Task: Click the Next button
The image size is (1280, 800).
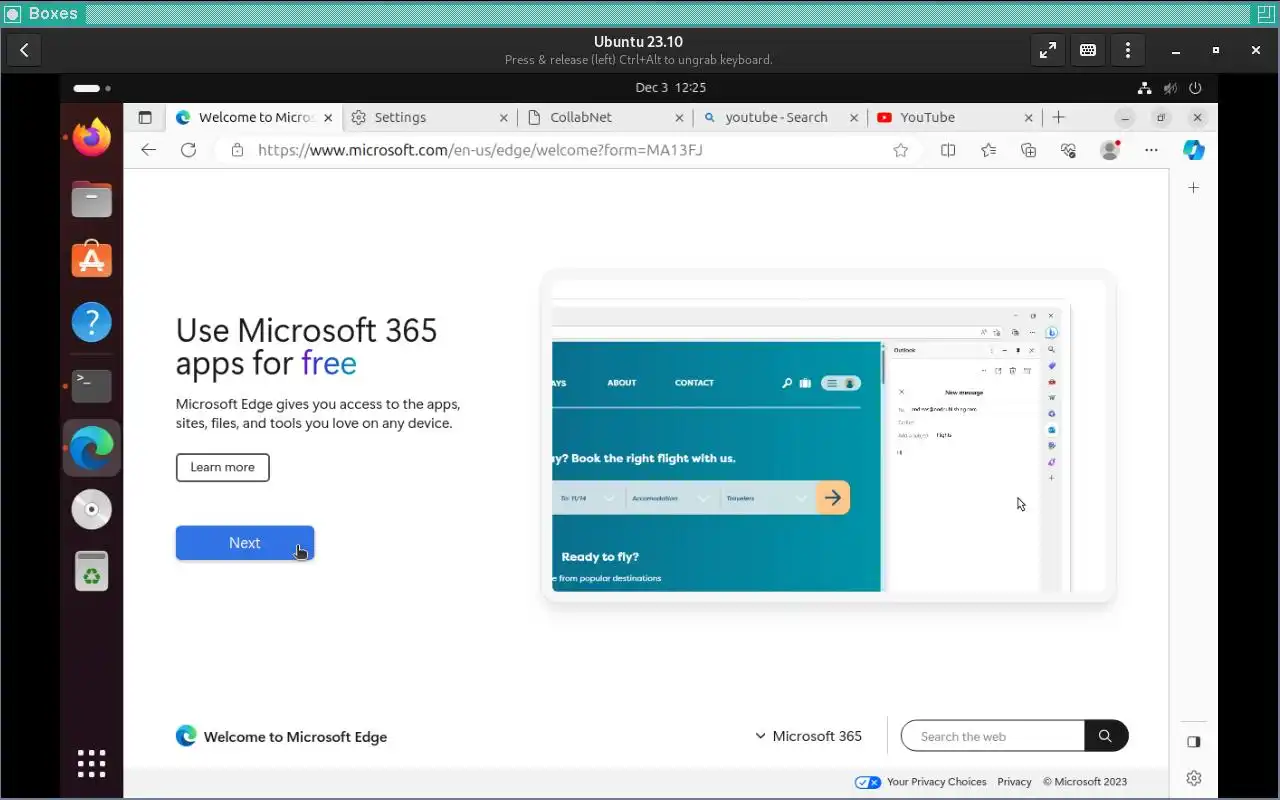Action: point(245,543)
